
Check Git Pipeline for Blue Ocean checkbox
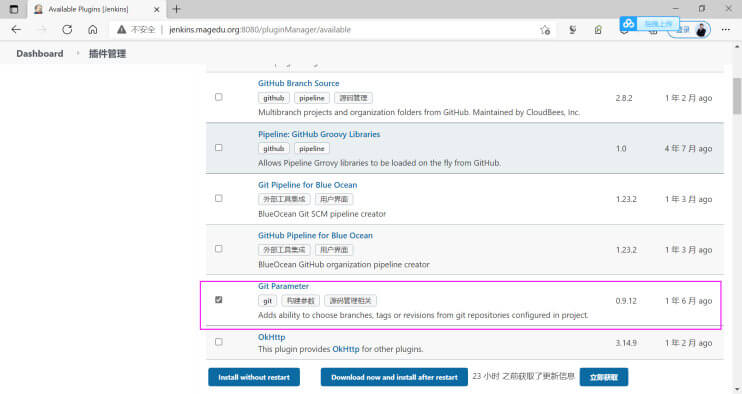(219, 198)
